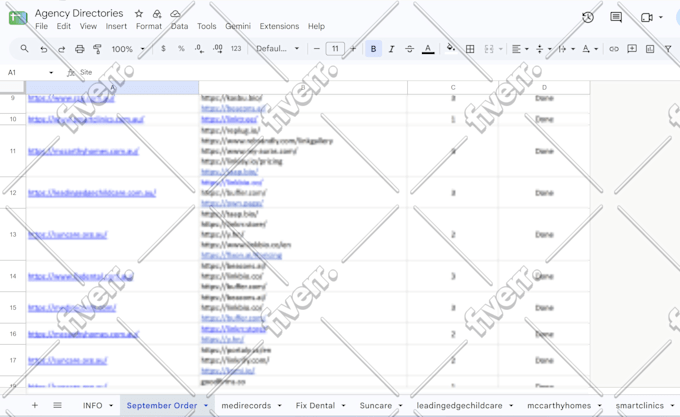This screenshot has height=417, width=680.
Task: Click the formula bar showing Site
Action: point(377,72)
